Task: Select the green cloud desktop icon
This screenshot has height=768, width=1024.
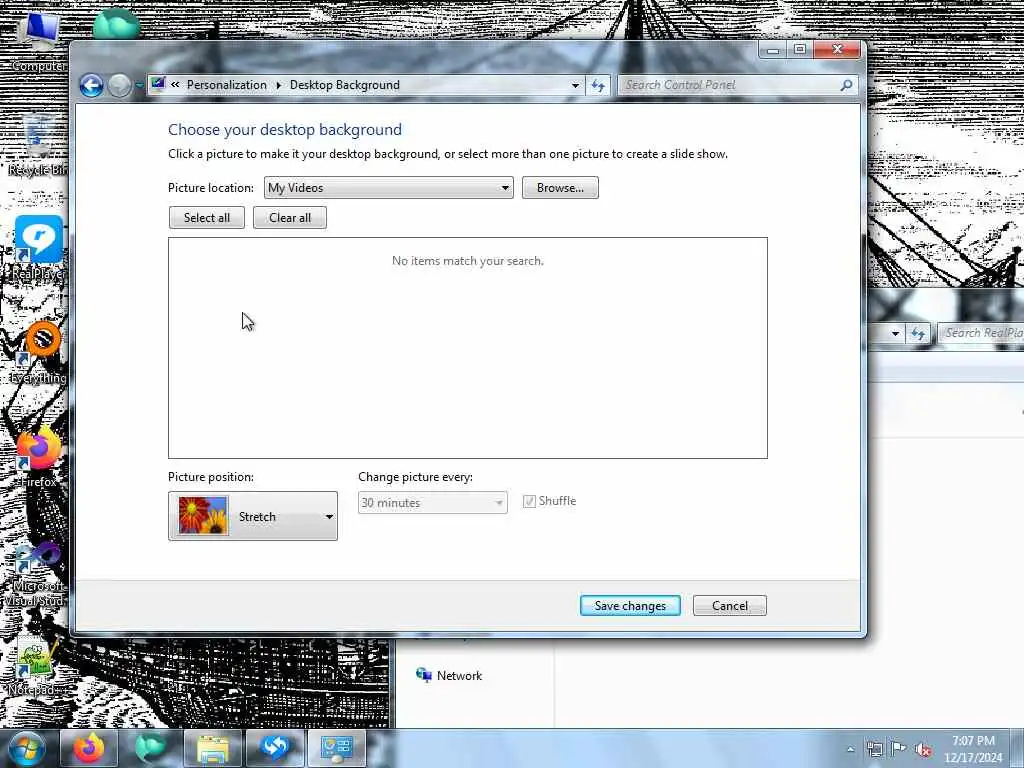Action: pos(116,25)
